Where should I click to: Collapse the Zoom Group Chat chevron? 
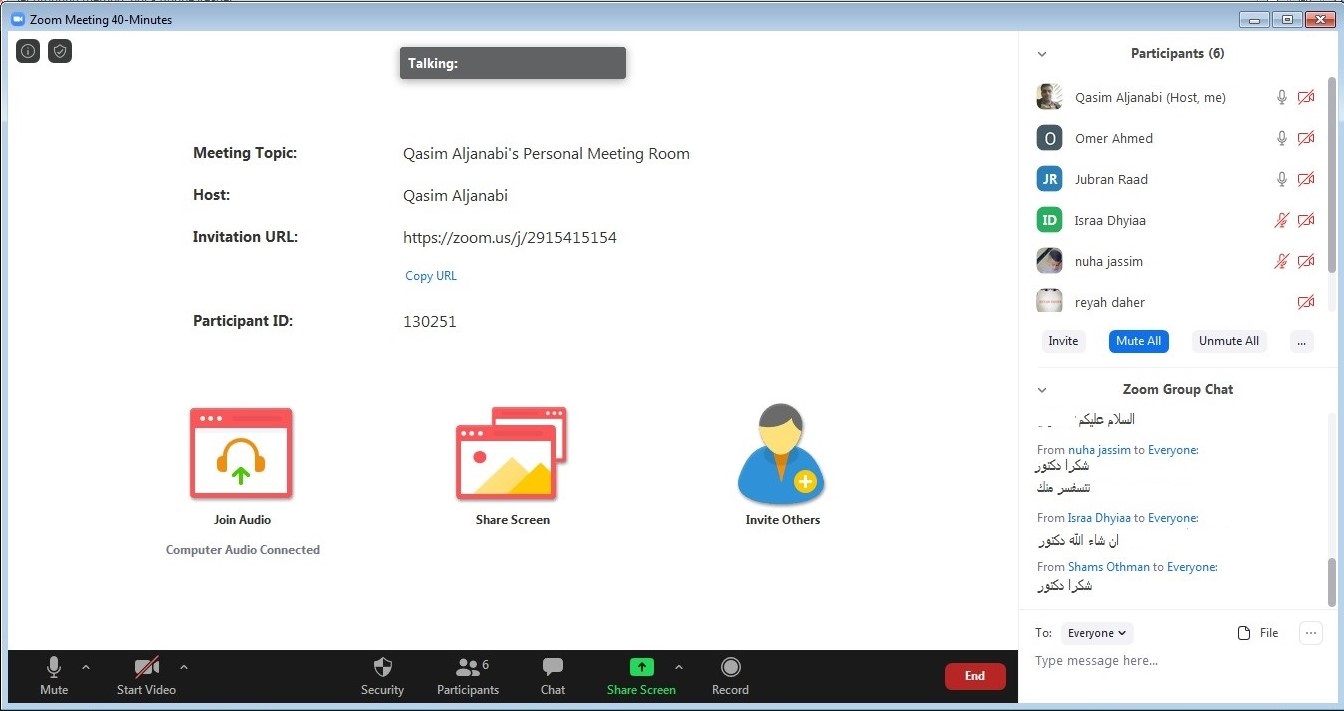point(1042,390)
